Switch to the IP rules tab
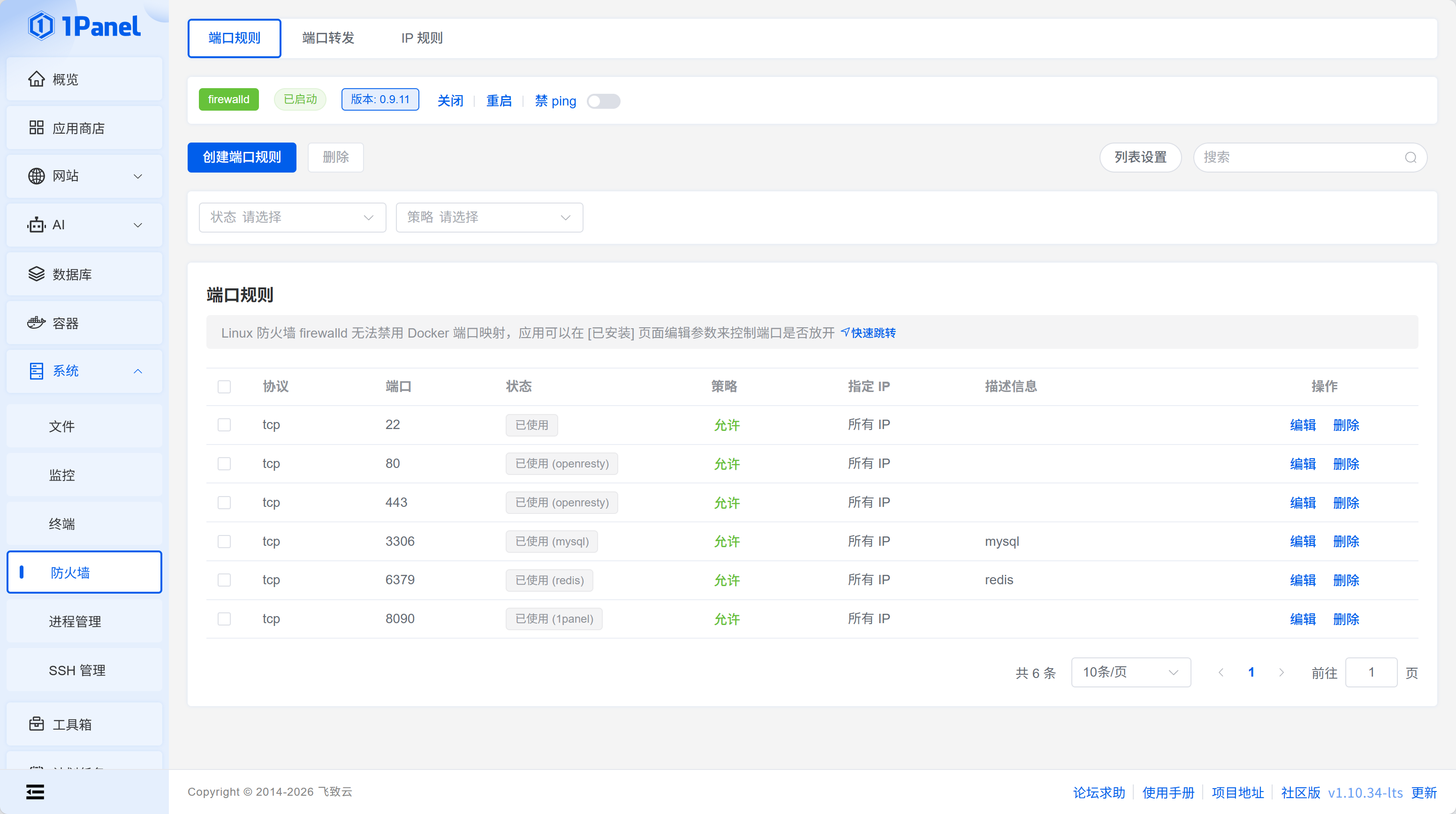Image resolution: width=1456 pixels, height=814 pixels. pos(422,38)
